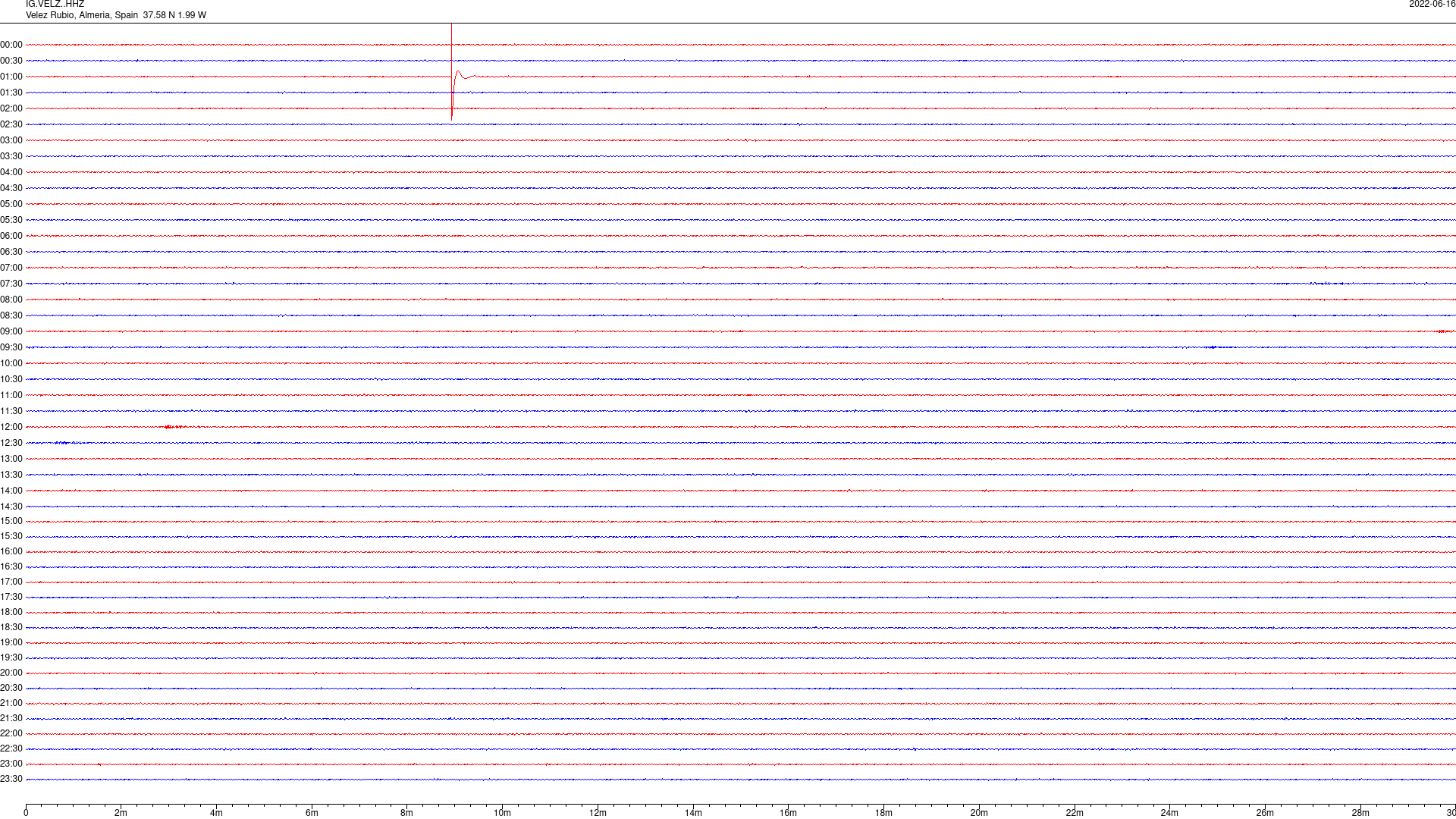1456x819 pixels.
Task: Click the 01:00 time row label
Action: pyautogui.click(x=11, y=77)
